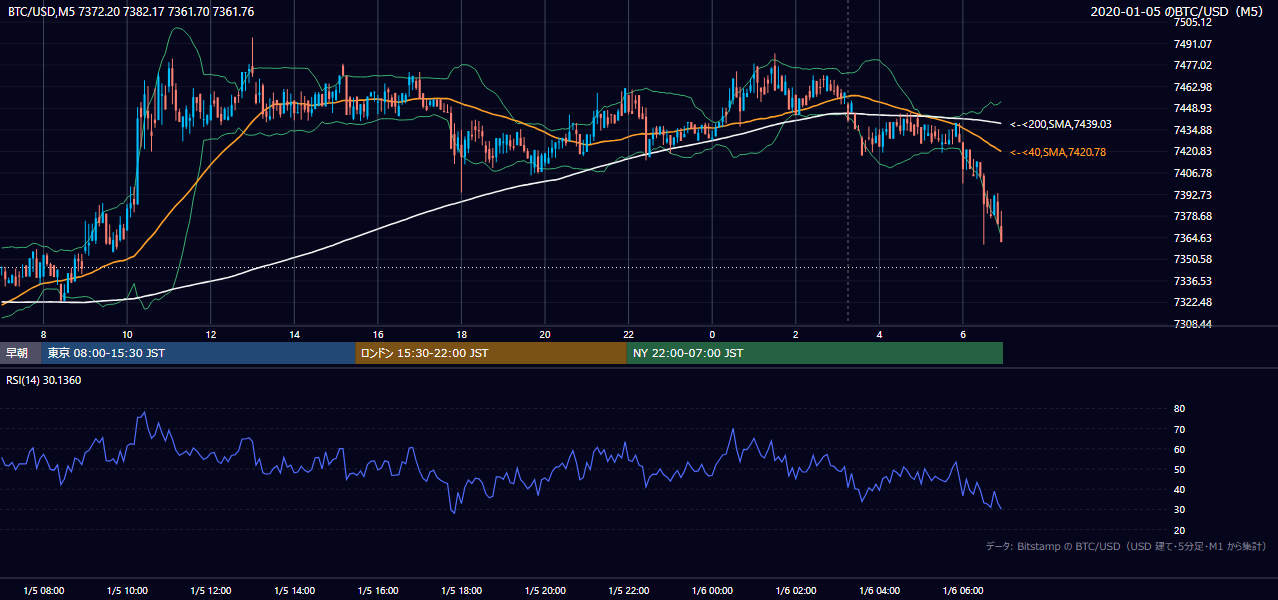
Task: Click the bottom time label 1/5 16:00
Action: [x=377, y=591]
